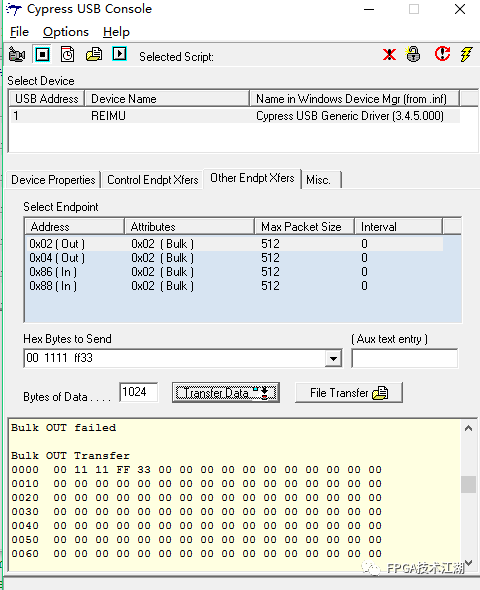This screenshot has width=480, height=590.
Task: Click the 'Bulk OUT Transfer' log line
Action: pyautogui.click(x=70, y=456)
